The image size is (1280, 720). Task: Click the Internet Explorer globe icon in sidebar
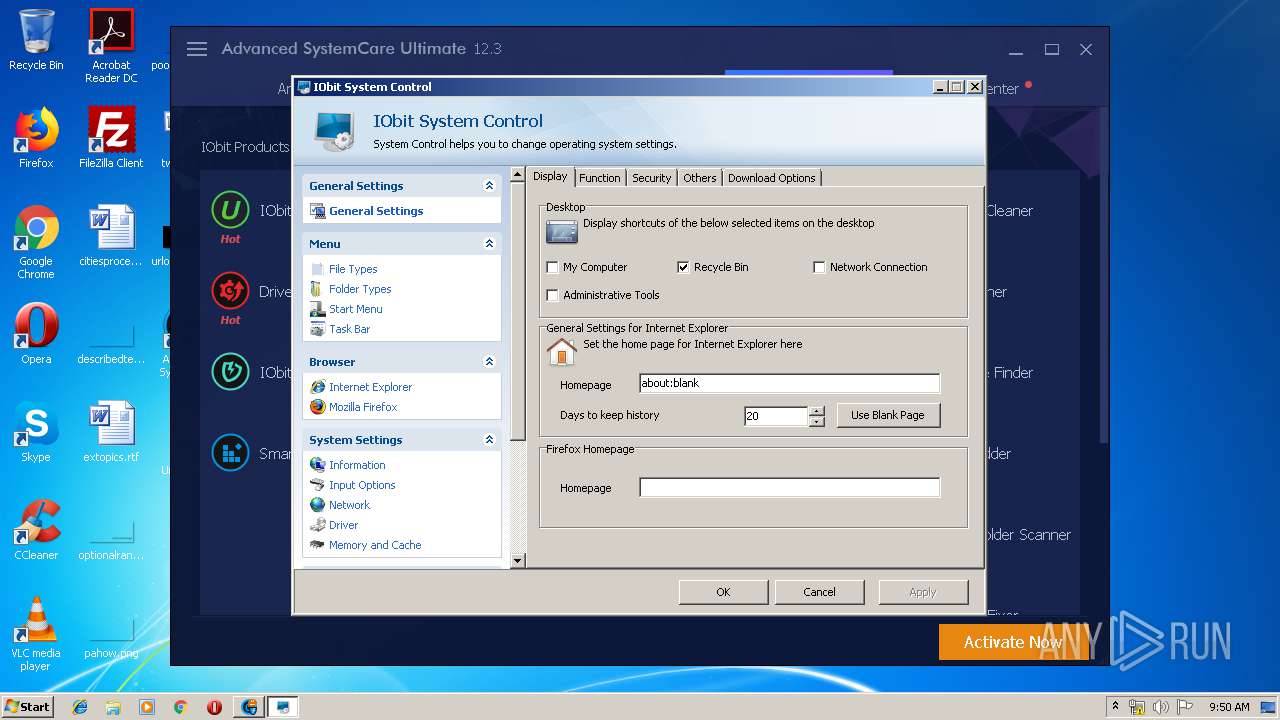tap(318, 387)
